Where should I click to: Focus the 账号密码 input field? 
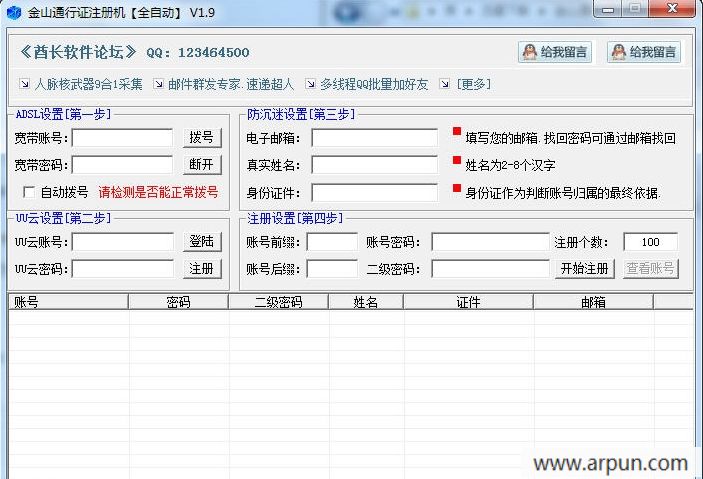(x=490, y=242)
